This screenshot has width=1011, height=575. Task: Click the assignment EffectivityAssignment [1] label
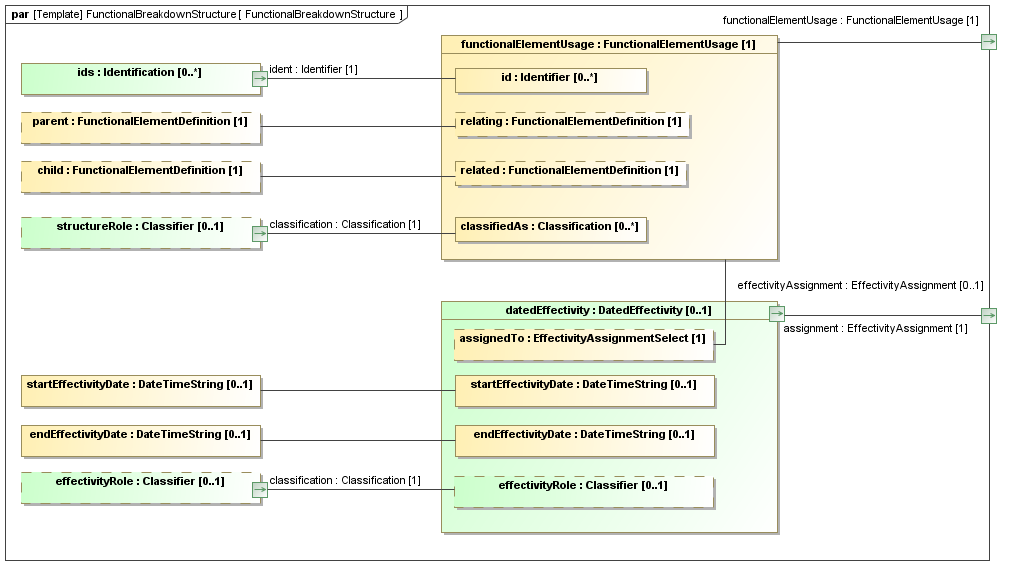click(x=875, y=329)
